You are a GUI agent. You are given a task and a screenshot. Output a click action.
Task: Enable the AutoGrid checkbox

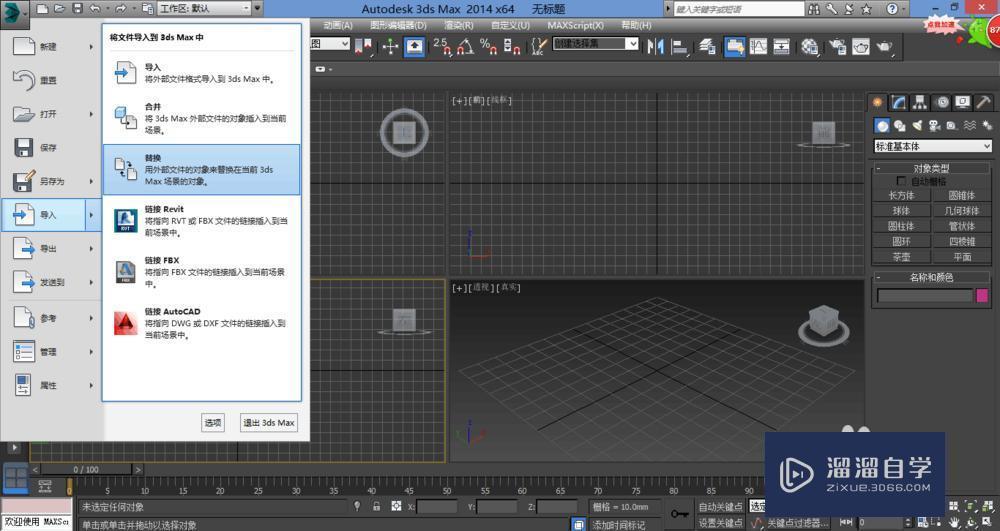point(901,181)
